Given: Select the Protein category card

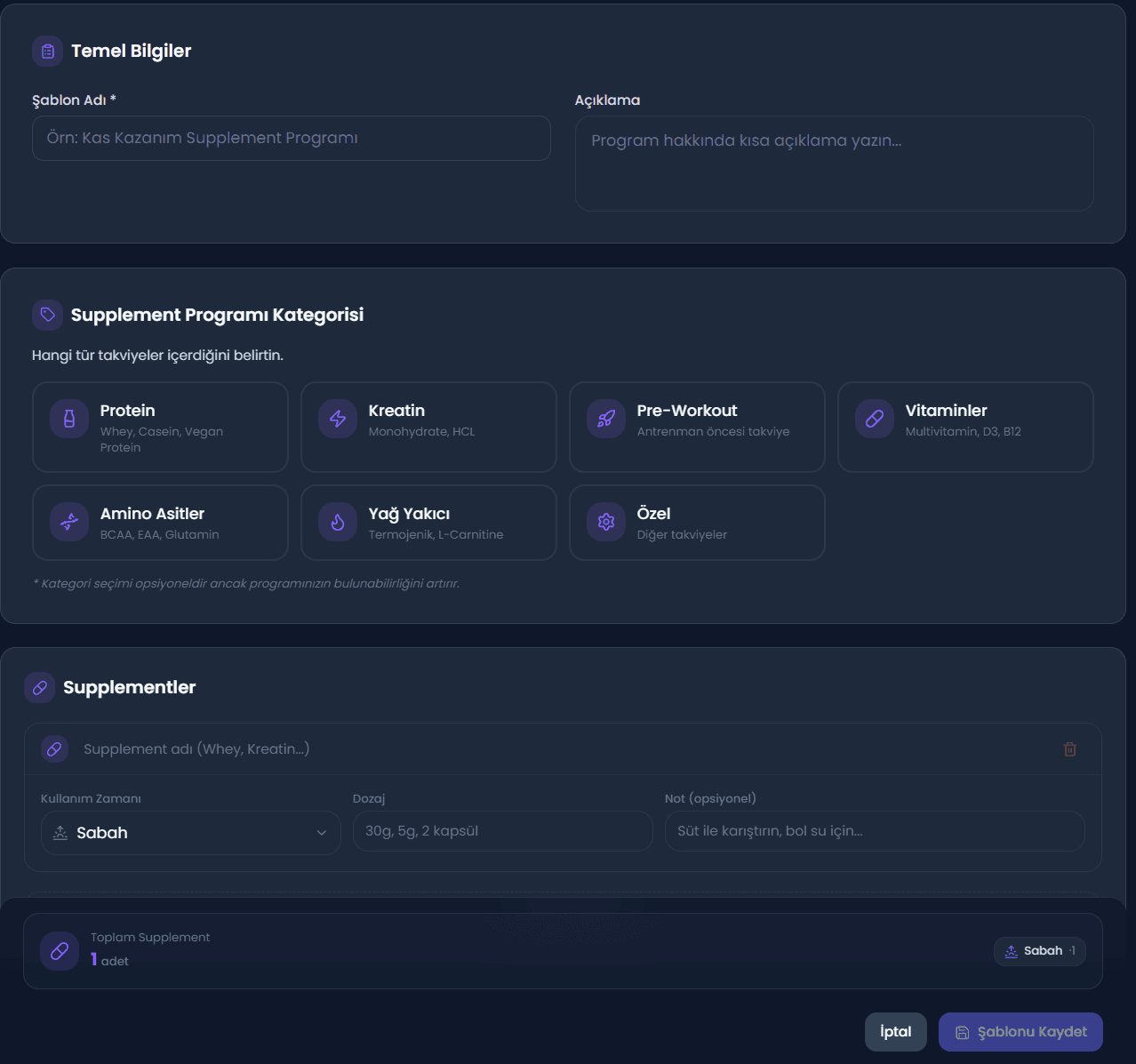Looking at the screenshot, I should point(160,428).
